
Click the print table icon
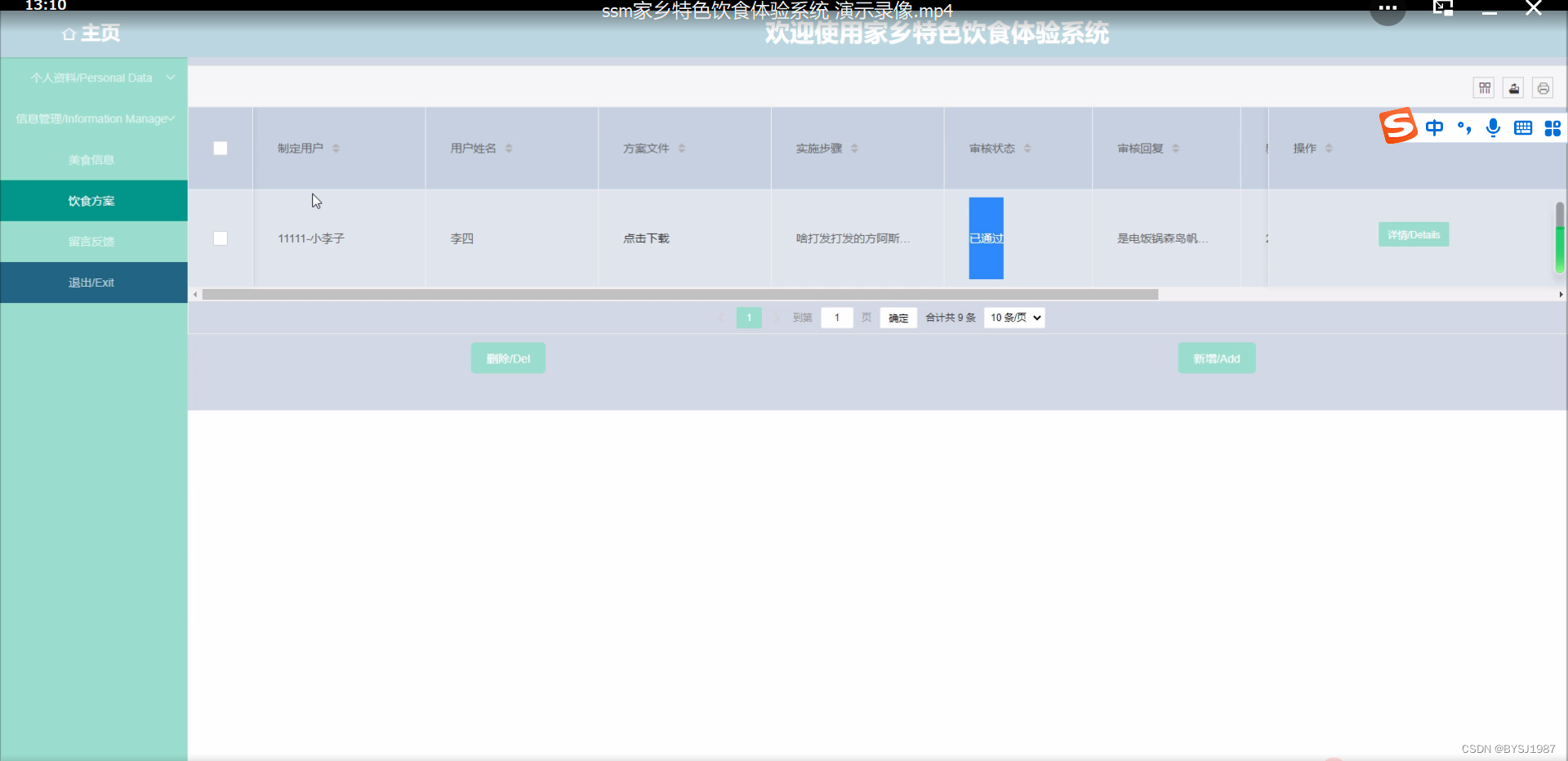point(1543,88)
